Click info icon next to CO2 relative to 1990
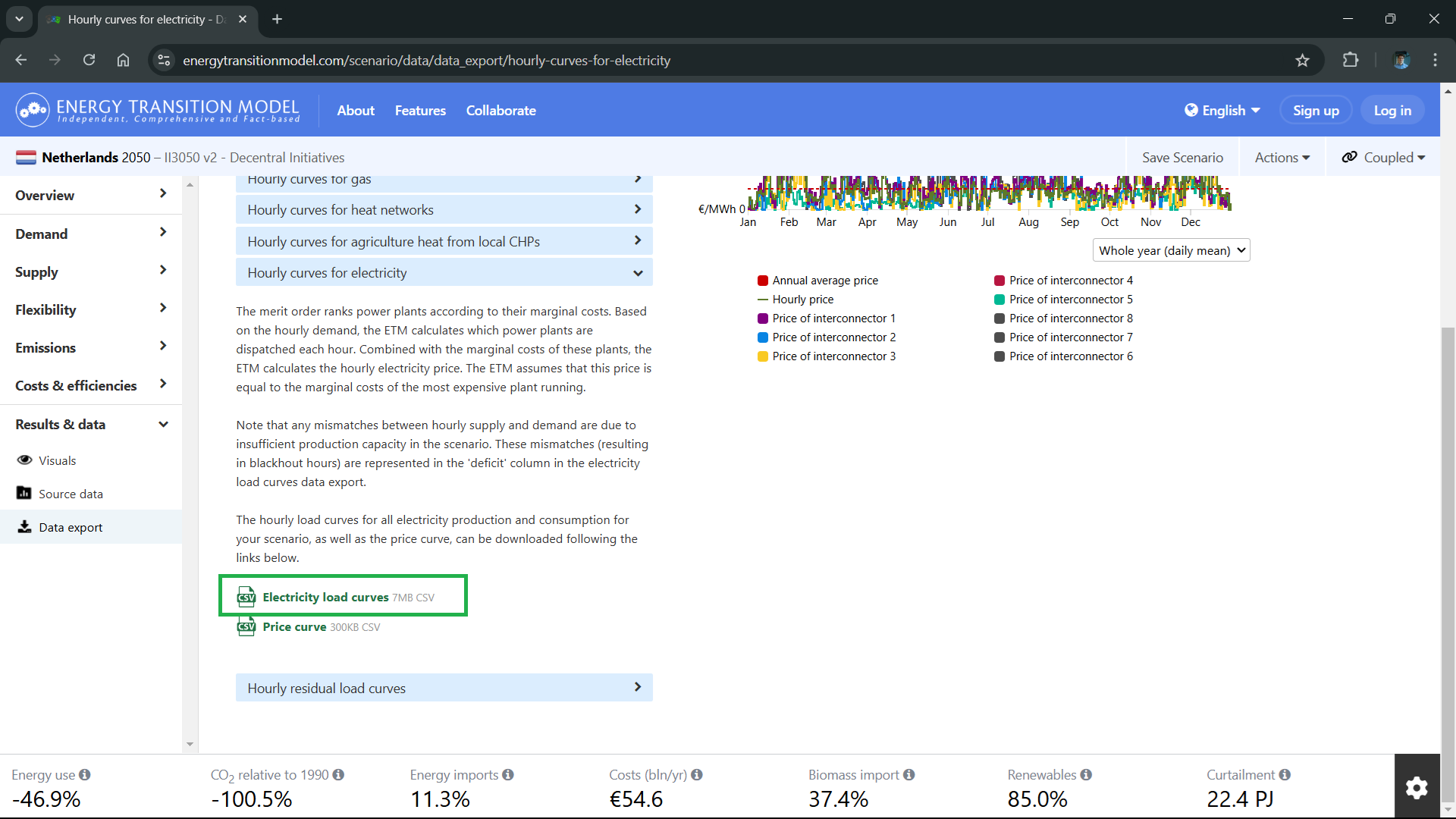Image resolution: width=1456 pixels, height=819 pixels. click(338, 774)
